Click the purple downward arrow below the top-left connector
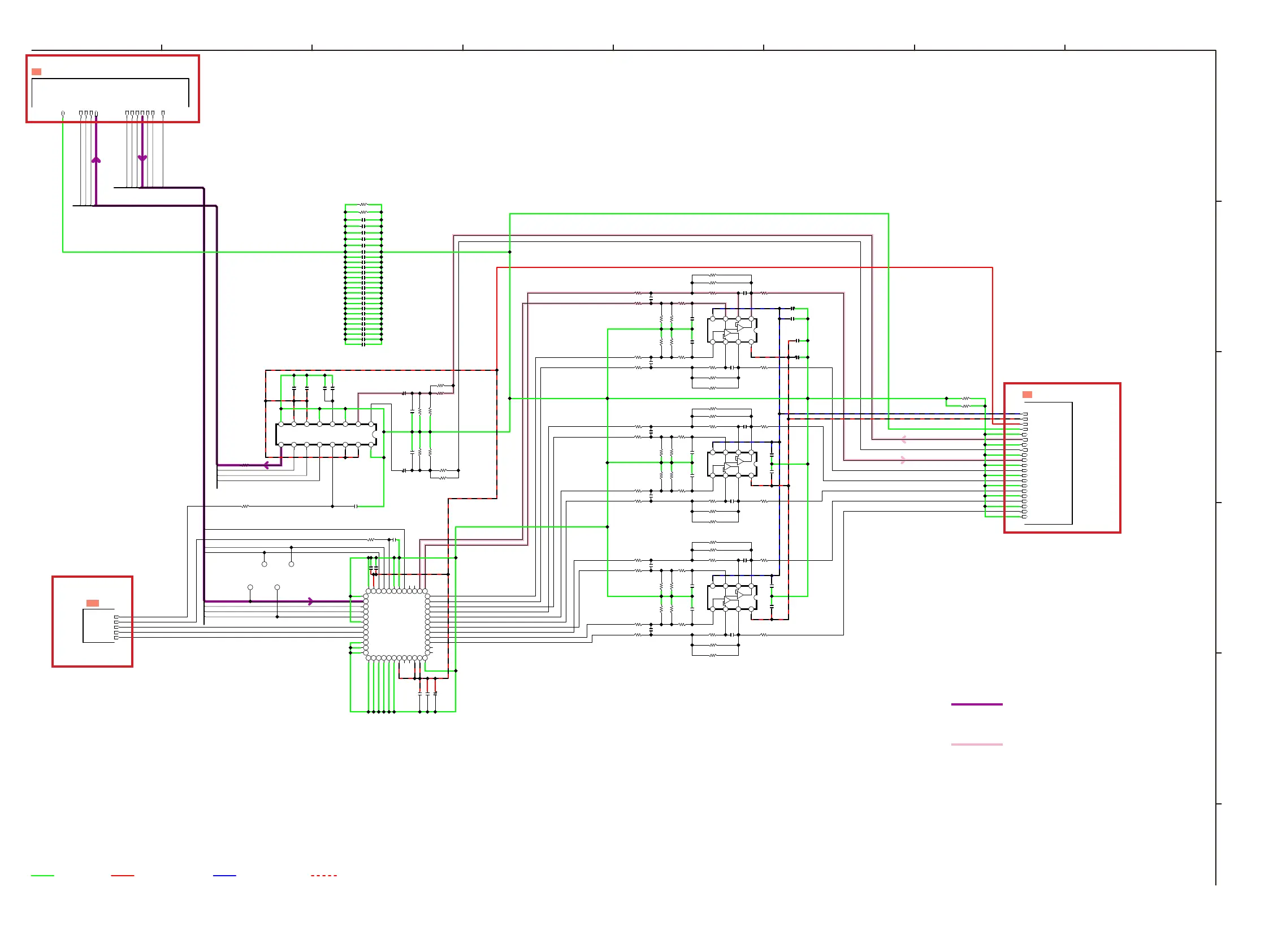 [x=142, y=158]
